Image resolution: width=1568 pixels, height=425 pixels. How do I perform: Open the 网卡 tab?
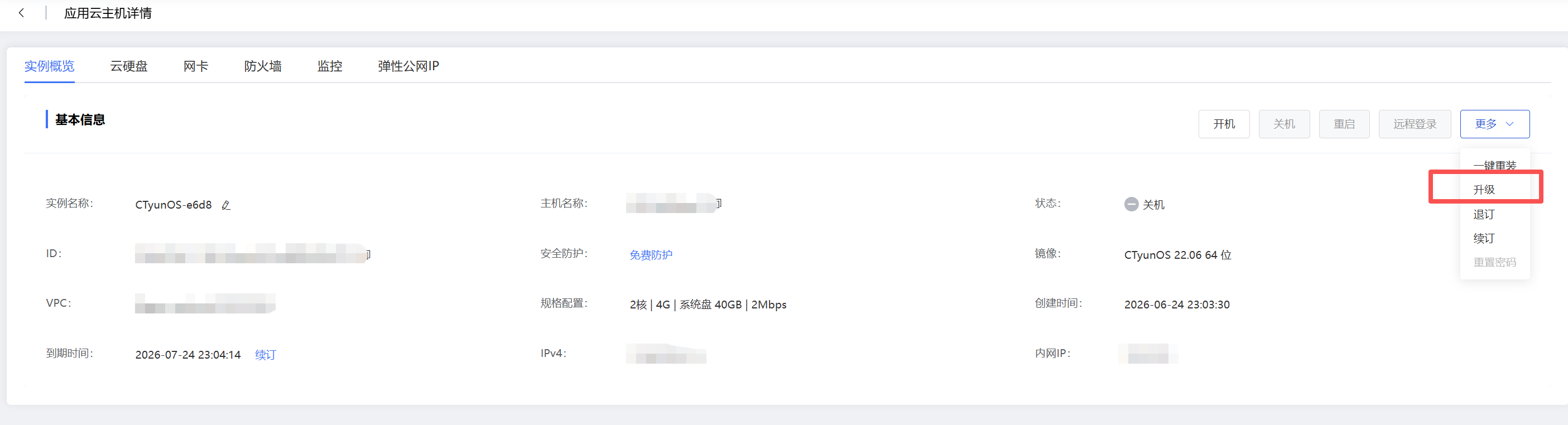pyautogui.click(x=196, y=66)
